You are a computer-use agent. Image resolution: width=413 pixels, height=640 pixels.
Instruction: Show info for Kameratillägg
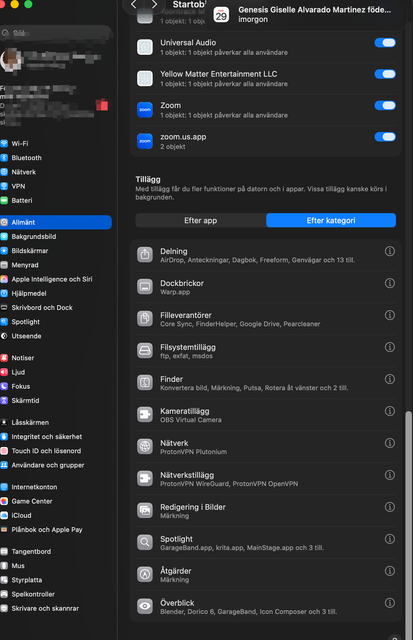390,411
